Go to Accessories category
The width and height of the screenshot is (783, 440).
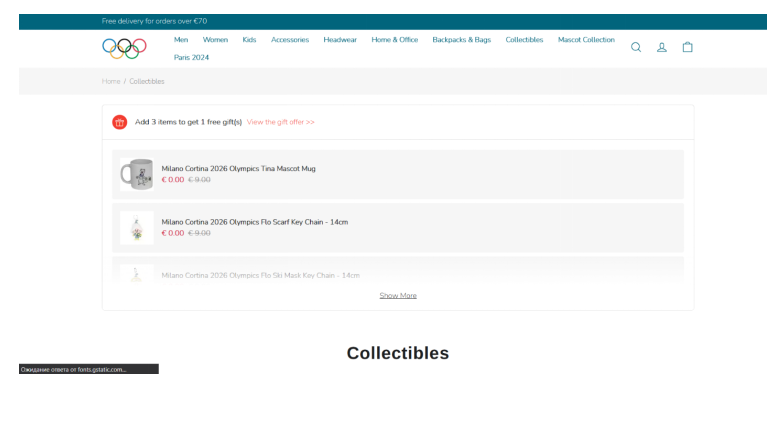[x=290, y=40]
